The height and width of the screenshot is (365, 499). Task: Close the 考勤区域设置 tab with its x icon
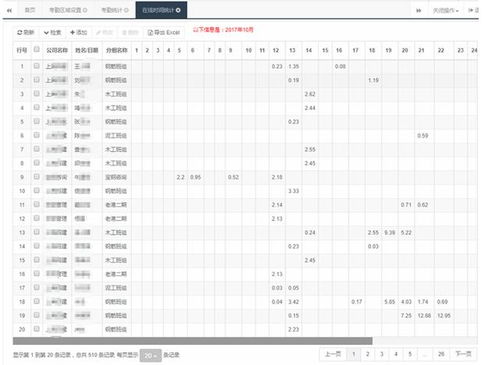tap(85, 10)
